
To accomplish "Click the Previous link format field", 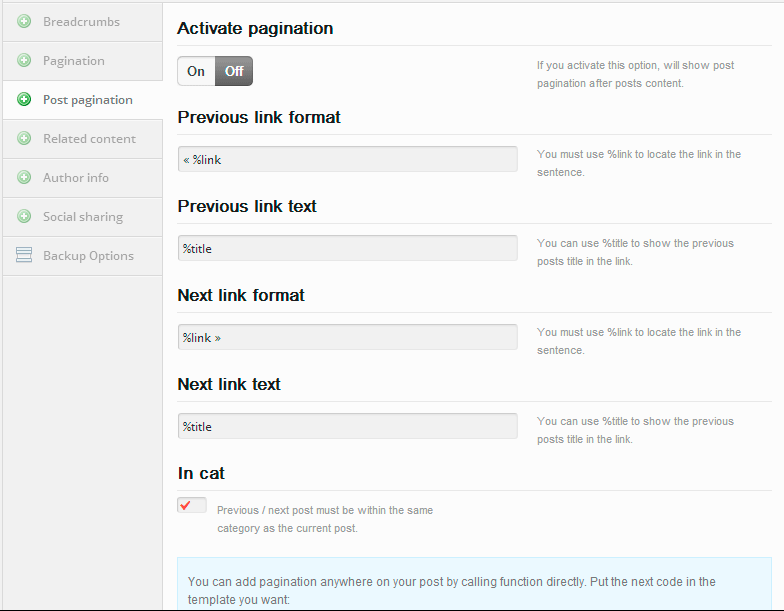I will [x=348, y=160].
